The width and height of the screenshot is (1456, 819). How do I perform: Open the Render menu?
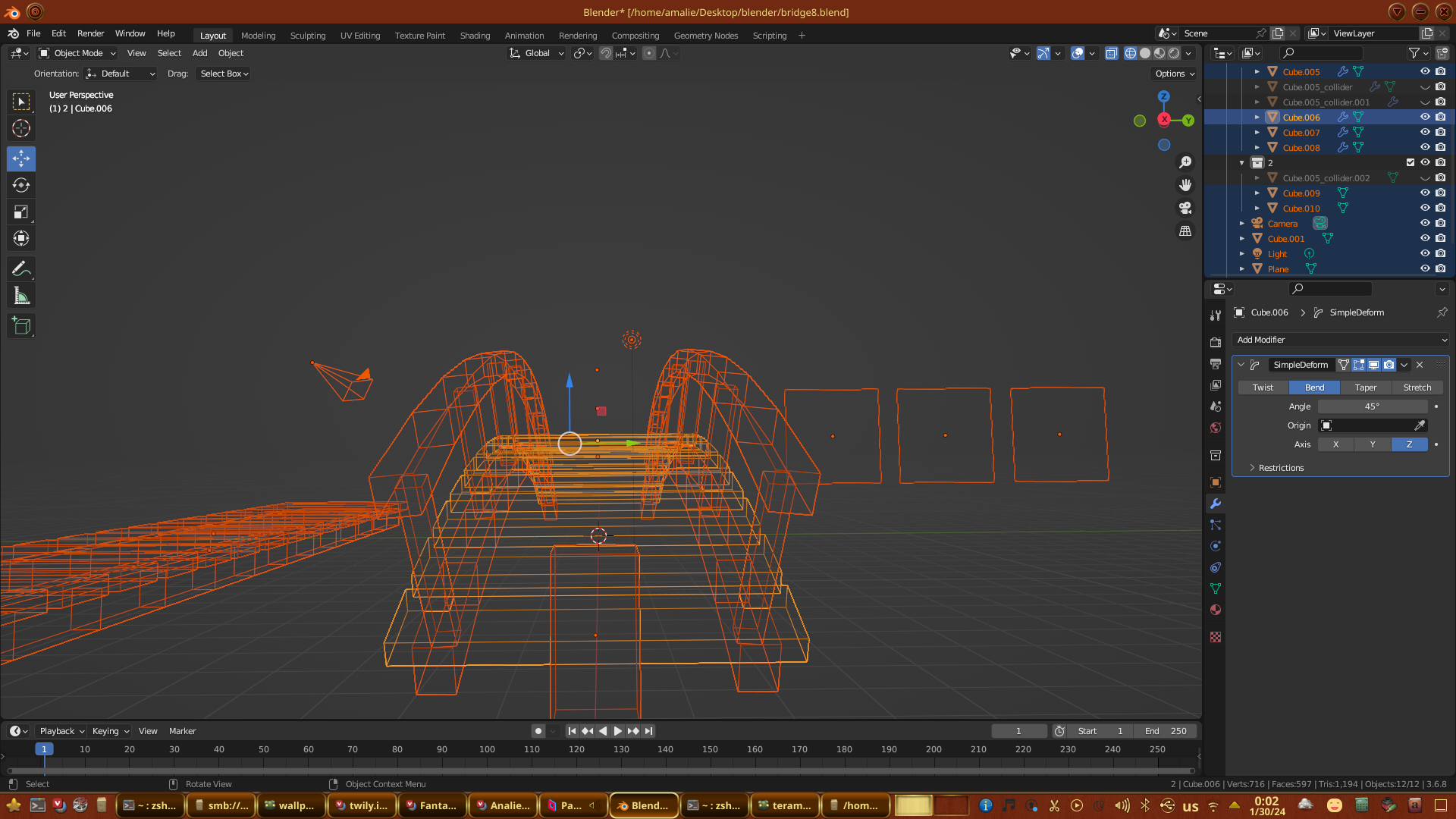pyautogui.click(x=90, y=33)
